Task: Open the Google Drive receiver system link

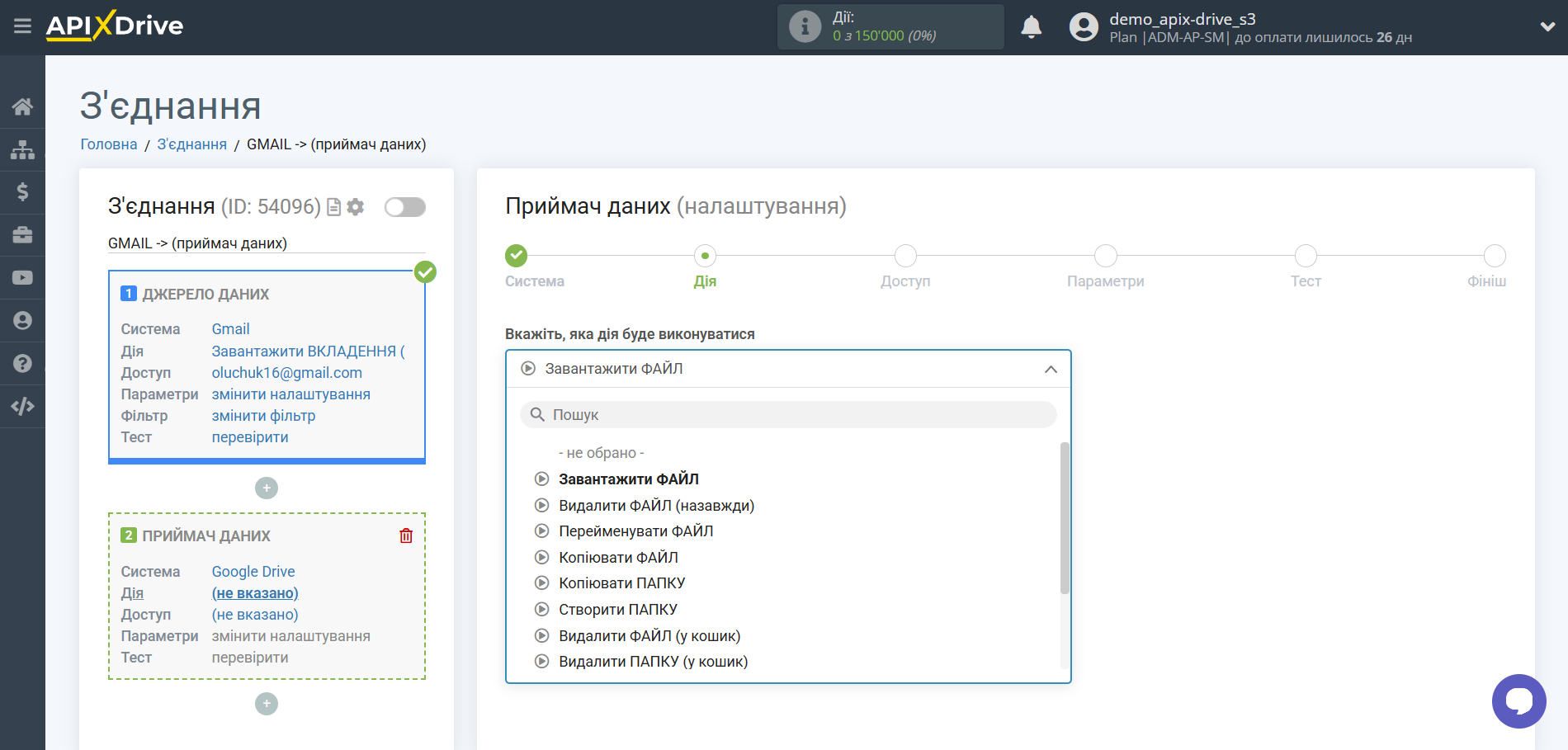Action: tap(253, 572)
